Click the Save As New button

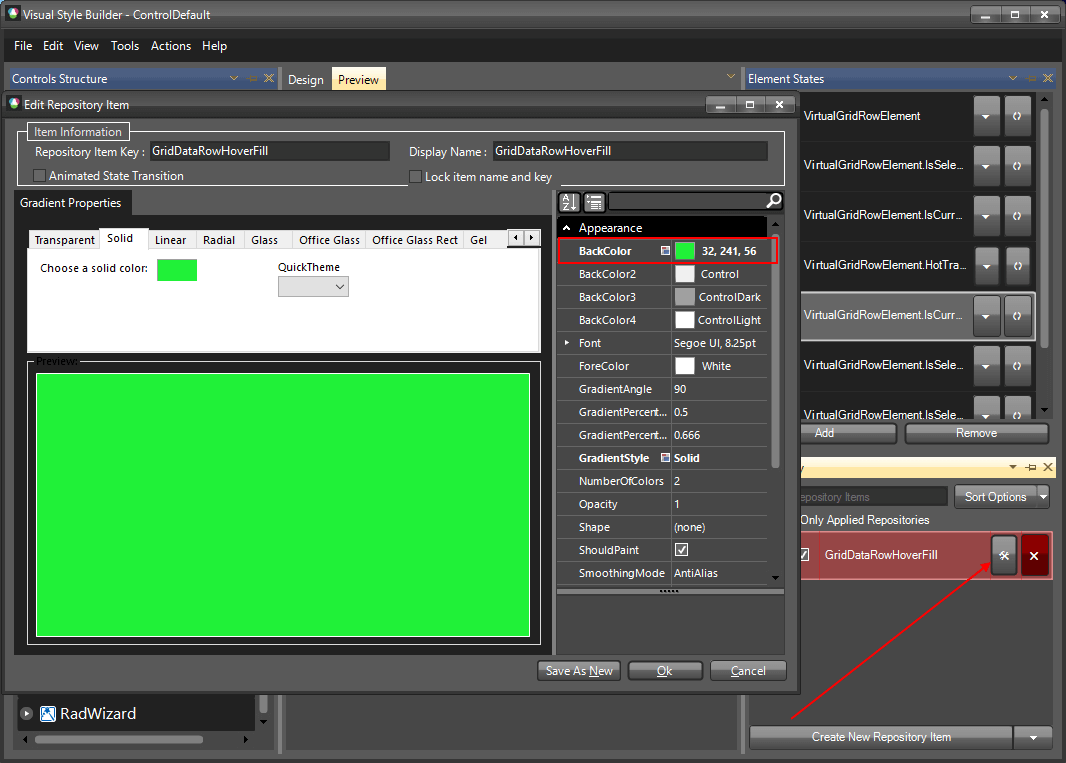tap(578, 670)
